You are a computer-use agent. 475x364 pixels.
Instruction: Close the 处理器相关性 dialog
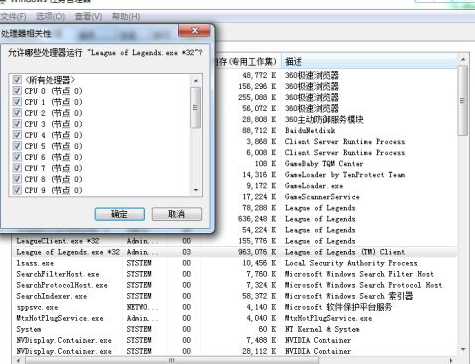click(194, 31)
